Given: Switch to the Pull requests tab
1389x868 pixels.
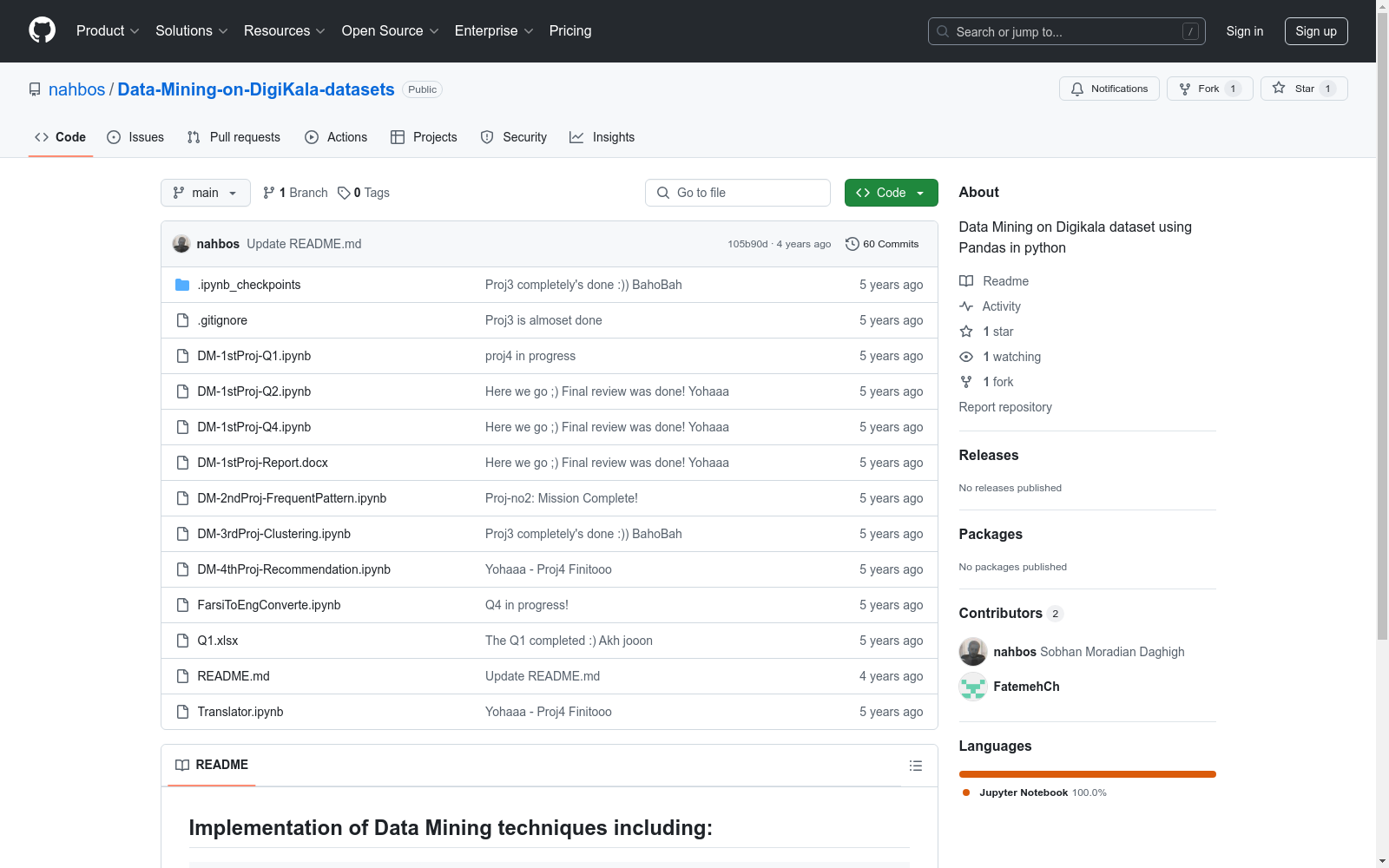Looking at the screenshot, I should coord(234,137).
